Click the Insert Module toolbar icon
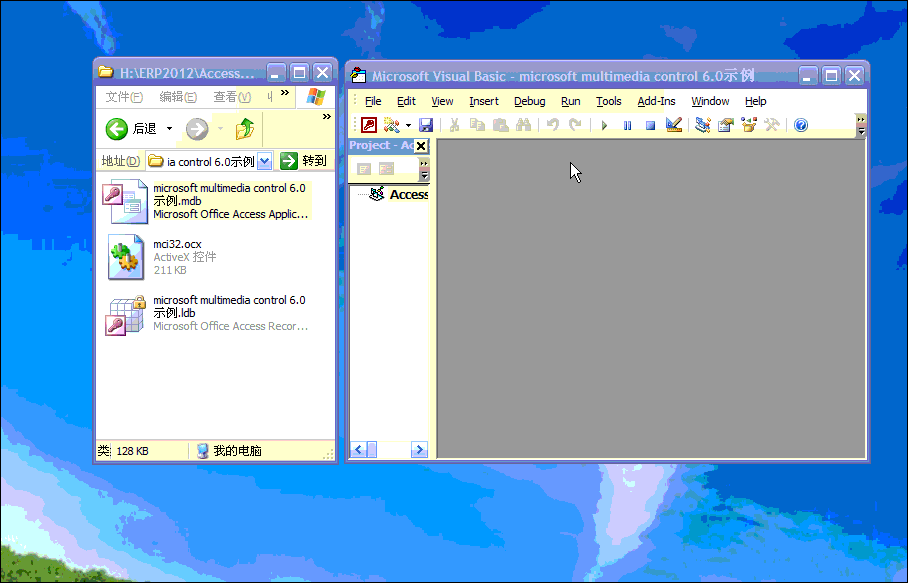The height and width of the screenshot is (583, 908). point(391,125)
